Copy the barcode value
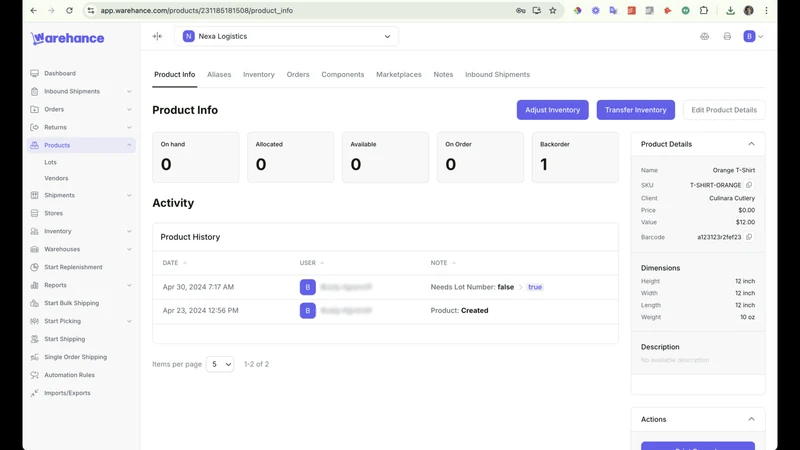The height and width of the screenshot is (450, 800). click(749, 237)
